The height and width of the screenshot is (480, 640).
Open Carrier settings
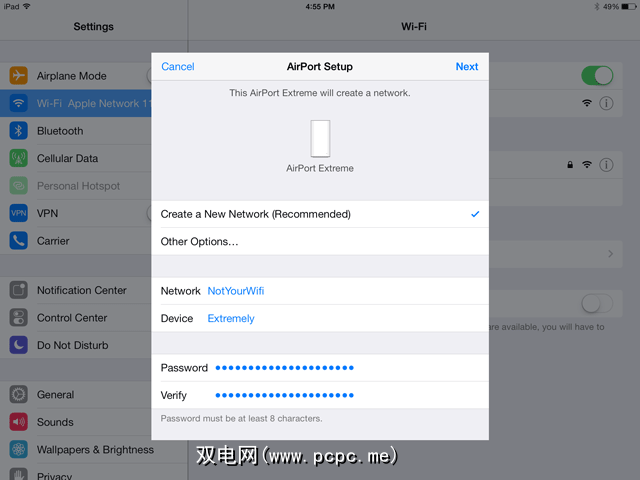[x=76, y=241]
